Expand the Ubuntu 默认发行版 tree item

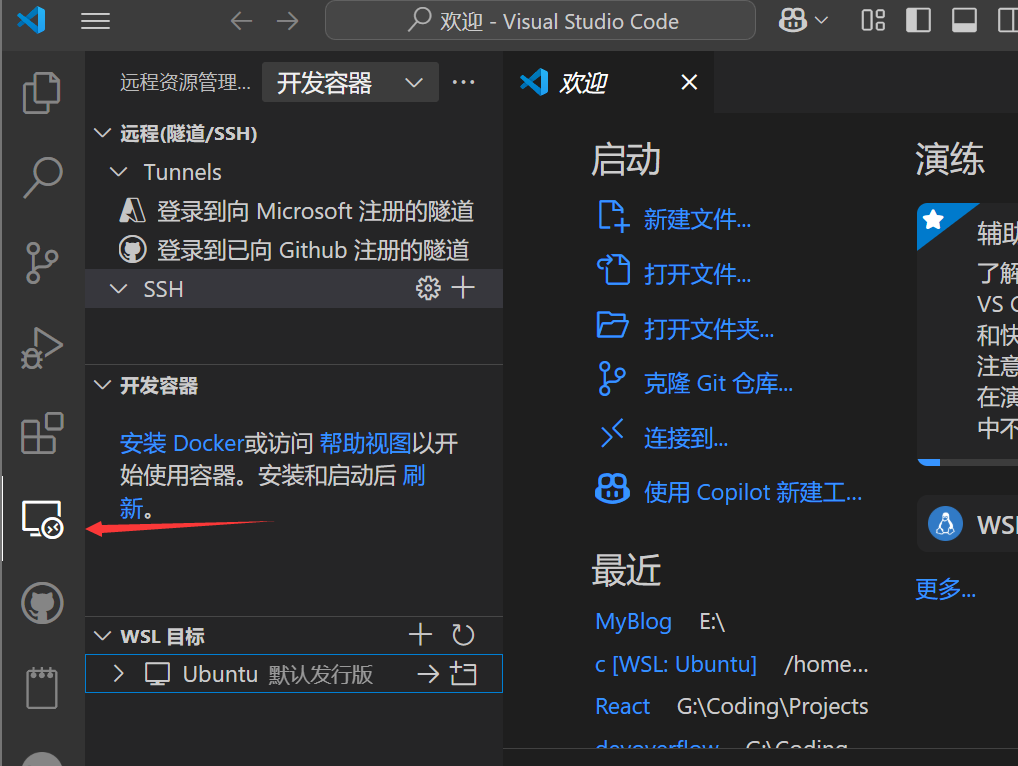pos(117,673)
